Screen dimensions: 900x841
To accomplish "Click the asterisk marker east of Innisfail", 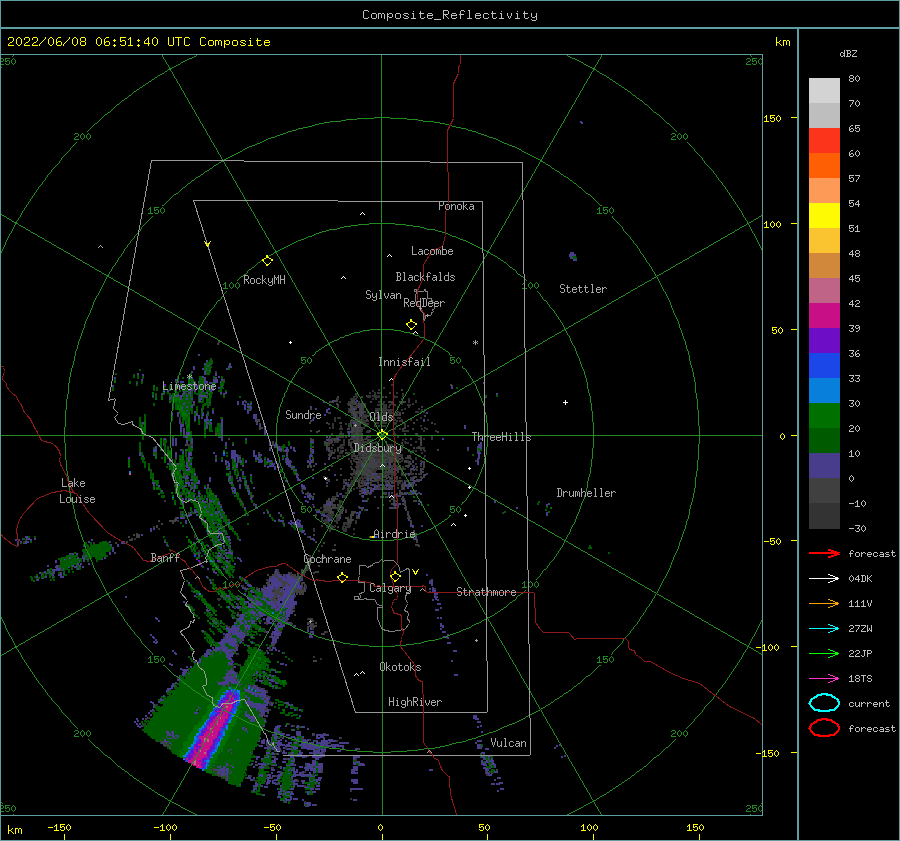I will (x=475, y=343).
